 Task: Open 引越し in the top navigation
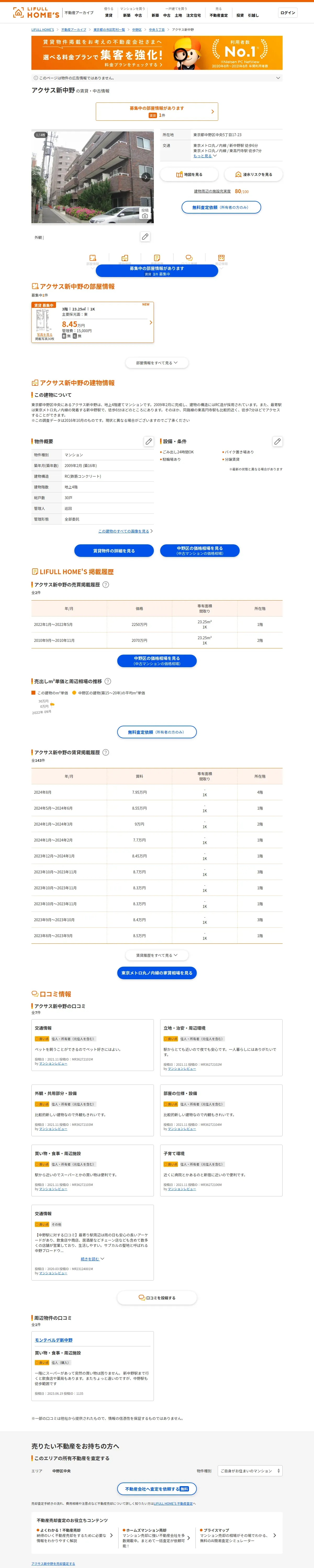coord(253,15)
